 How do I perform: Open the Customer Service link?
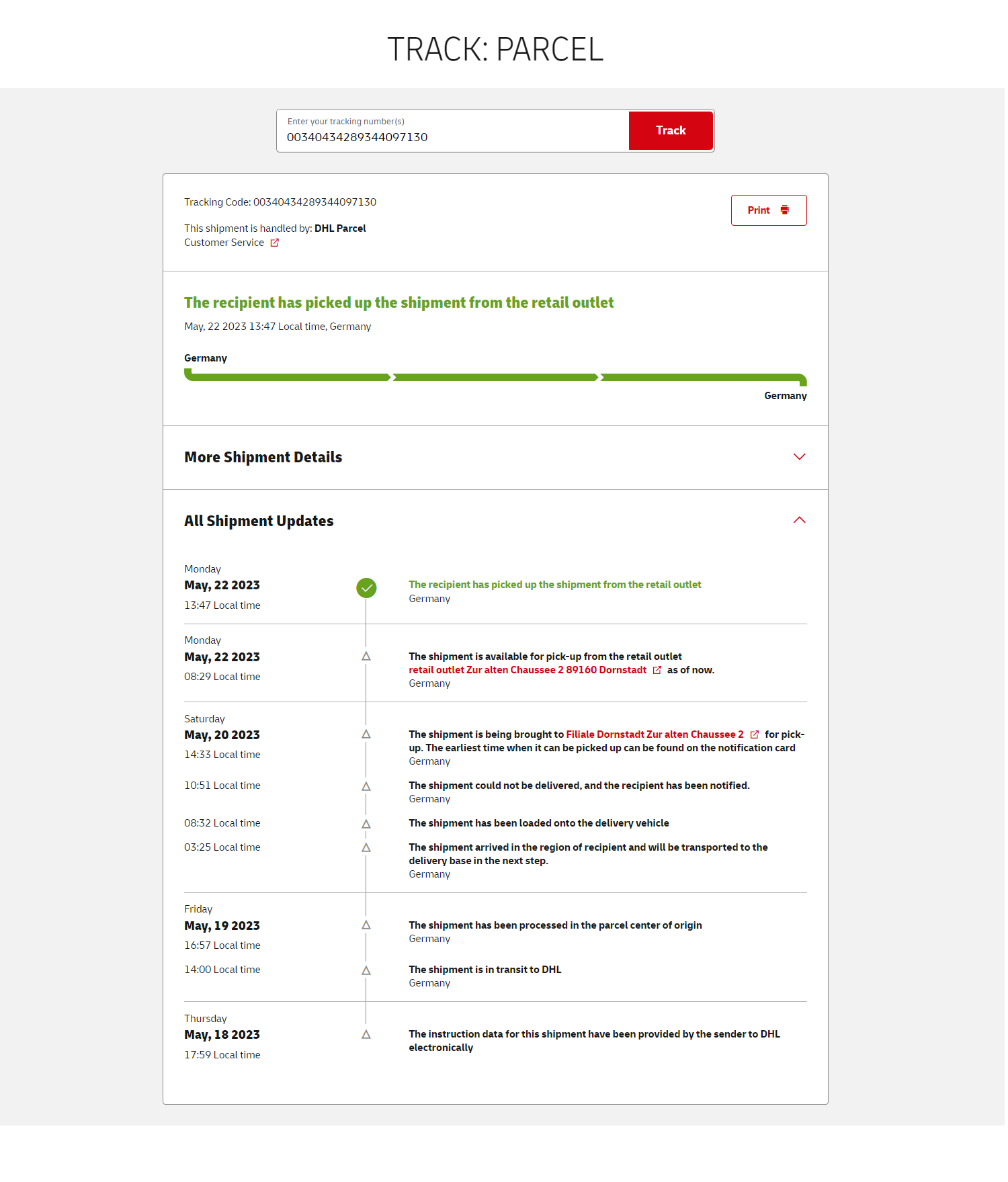click(224, 243)
